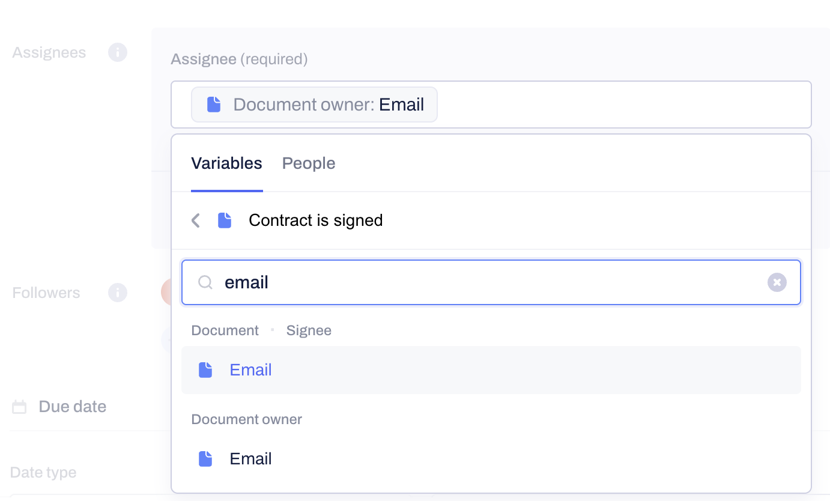The width and height of the screenshot is (830, 501).
Task: Click the Contract is signed heading
Action: point(315,220)
